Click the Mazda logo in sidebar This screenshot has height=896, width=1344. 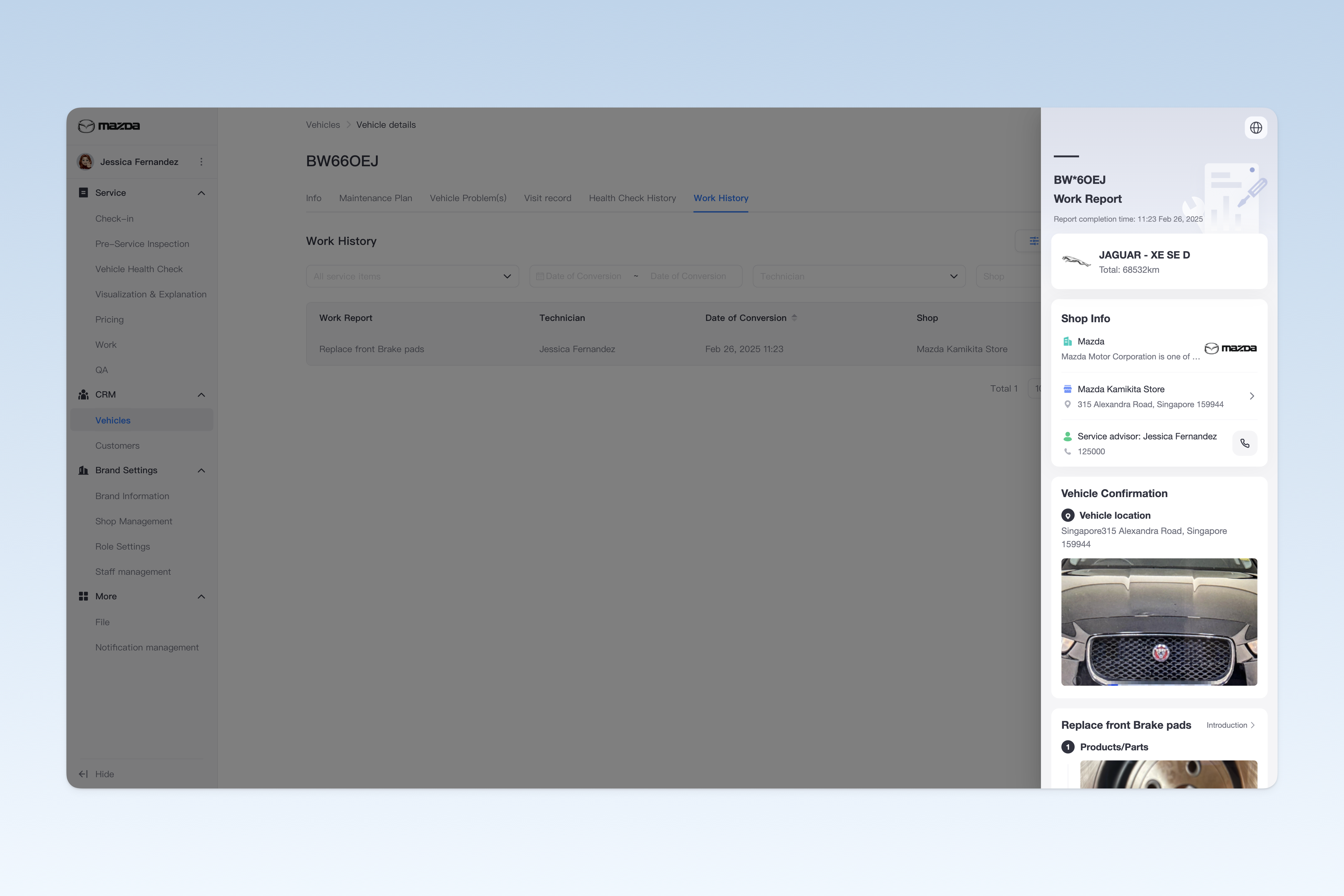[109, 126]
